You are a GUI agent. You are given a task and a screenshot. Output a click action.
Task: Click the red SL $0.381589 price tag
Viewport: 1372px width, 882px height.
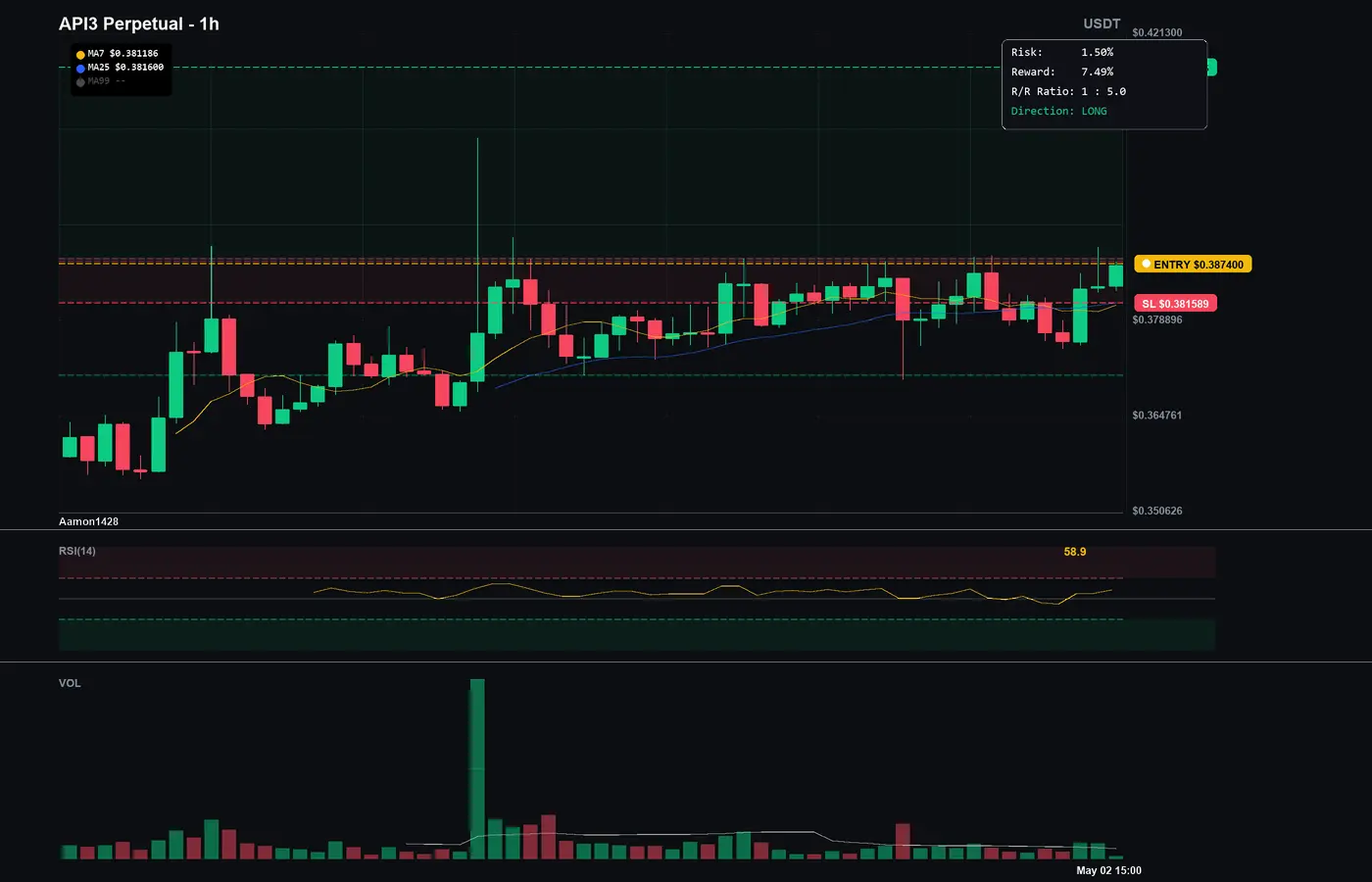pyautogui.click(x=1175, y=304)
